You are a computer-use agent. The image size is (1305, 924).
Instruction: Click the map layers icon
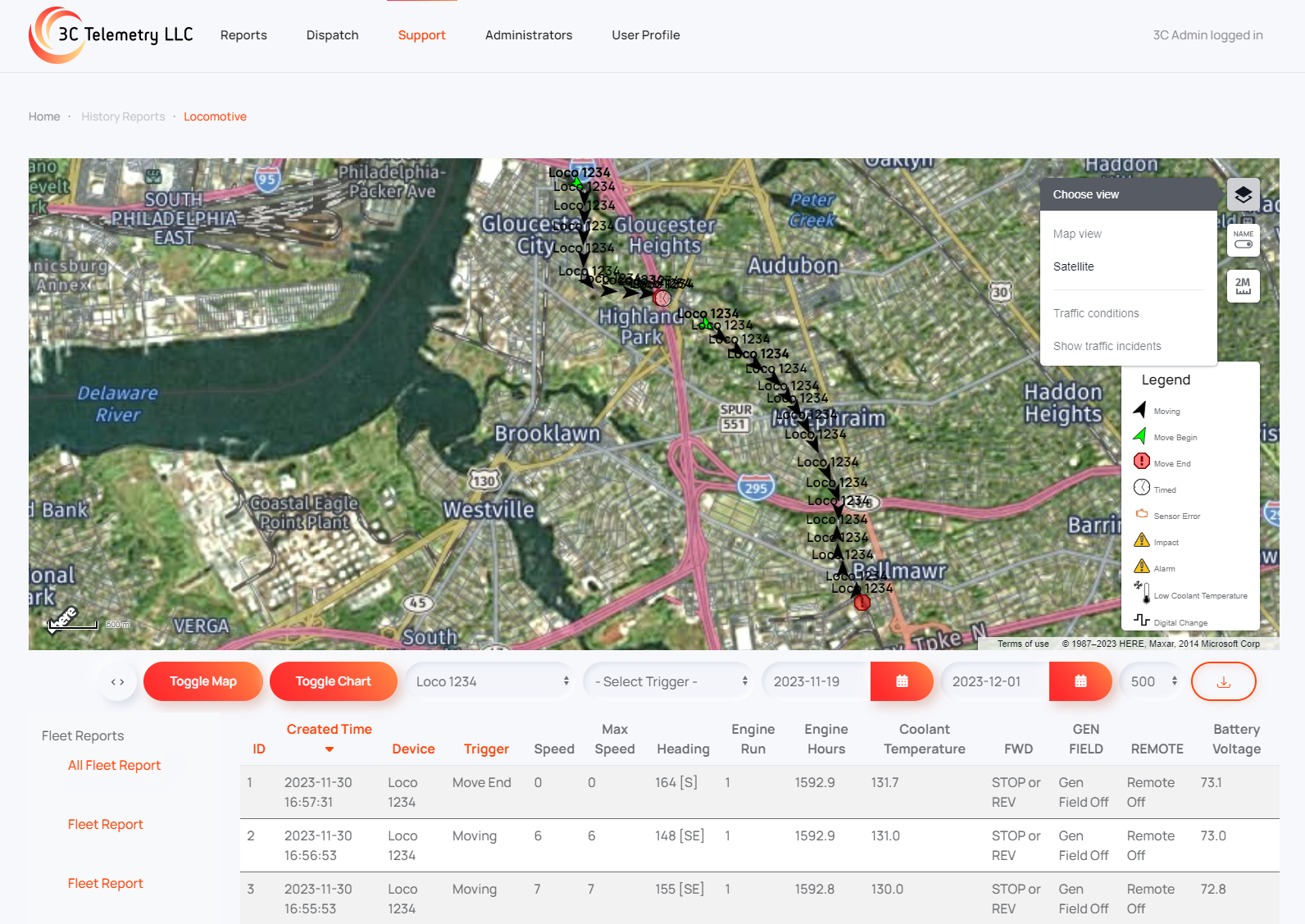tap(1243, 194)
